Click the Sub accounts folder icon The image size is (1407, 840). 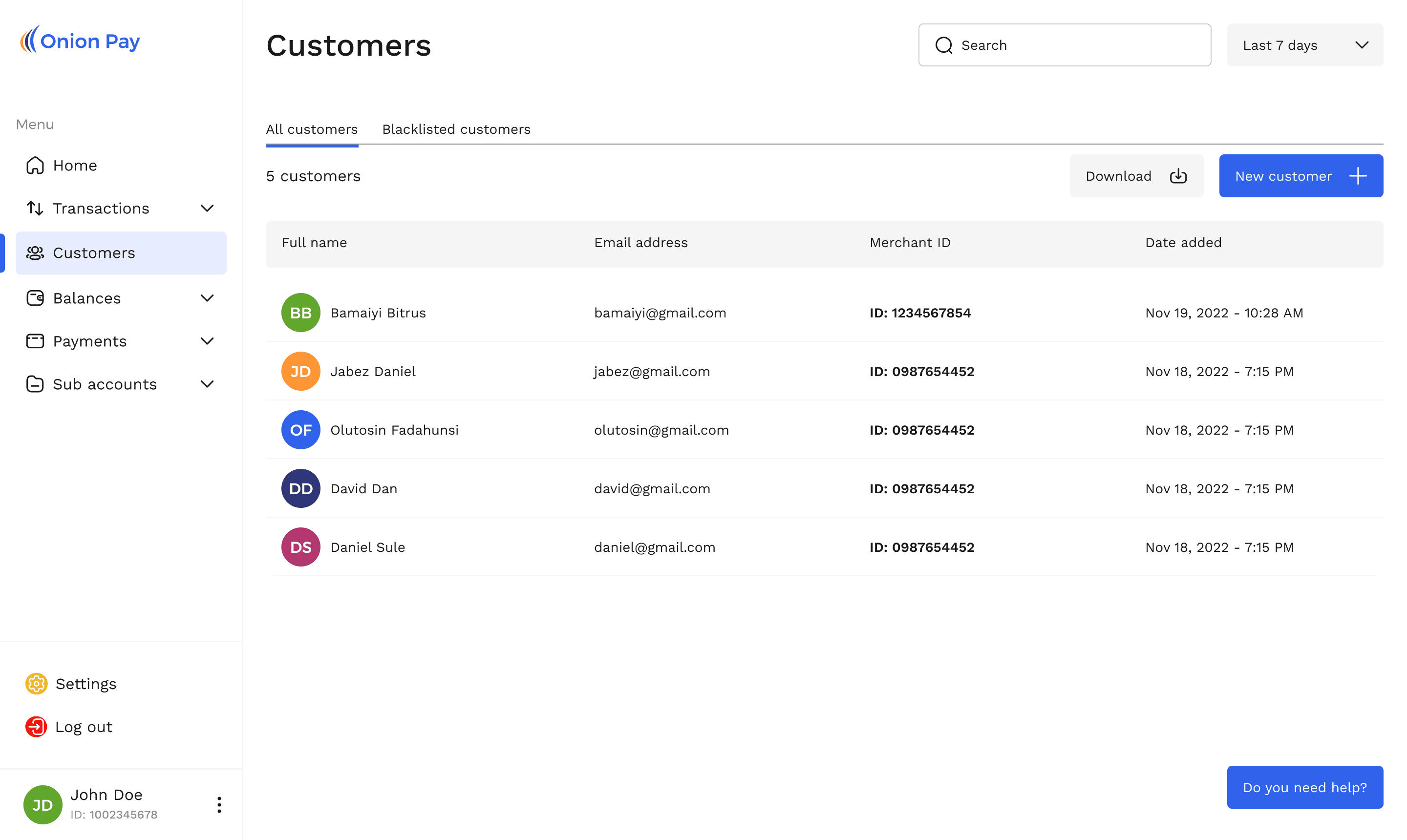pos(35,384)
